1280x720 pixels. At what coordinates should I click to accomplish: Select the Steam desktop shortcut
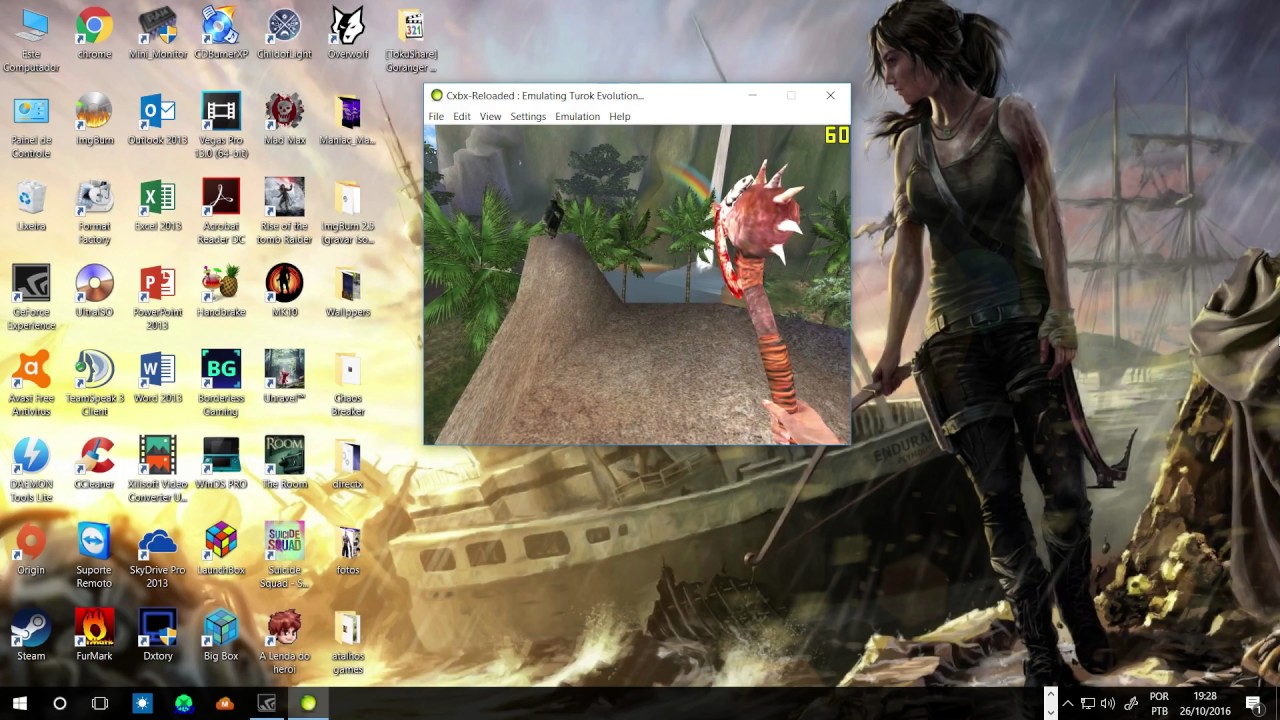pos(31,636)
